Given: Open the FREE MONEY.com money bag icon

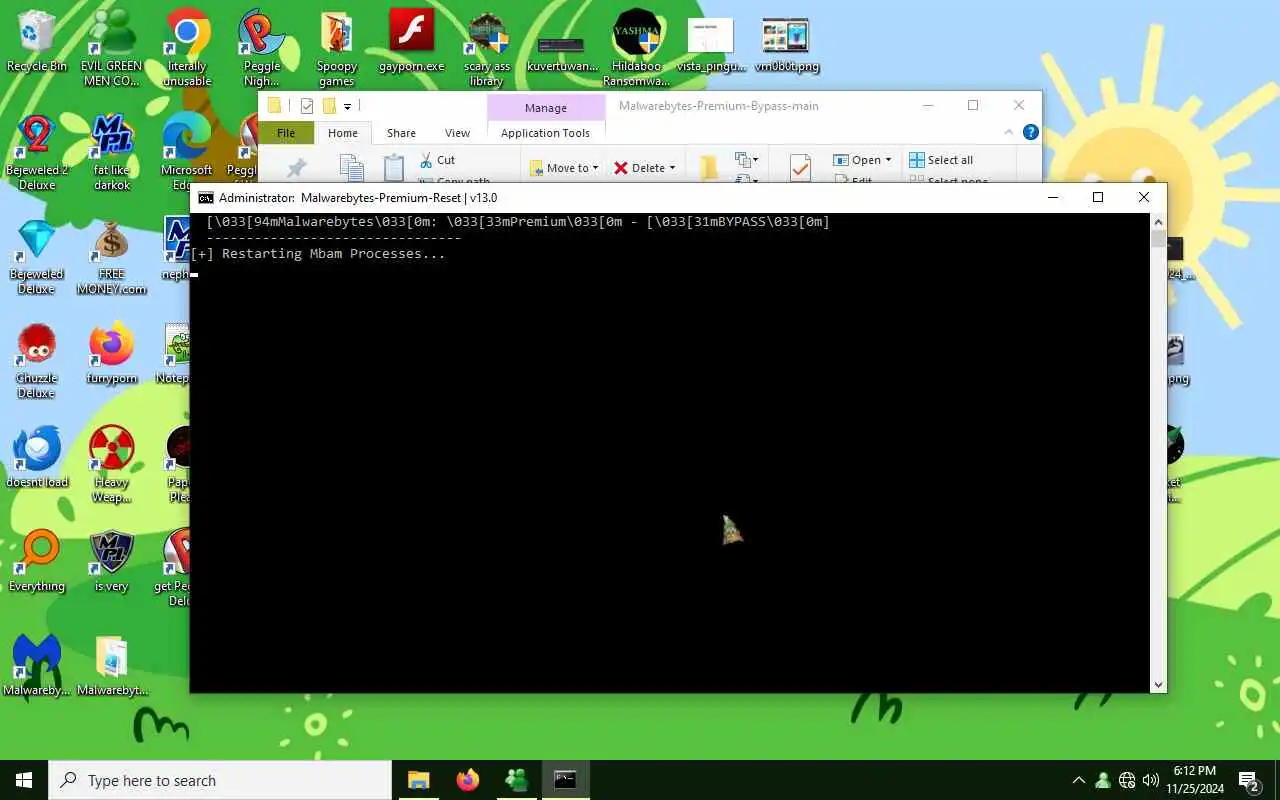Looking at the screenshot, I should [112, 257].
